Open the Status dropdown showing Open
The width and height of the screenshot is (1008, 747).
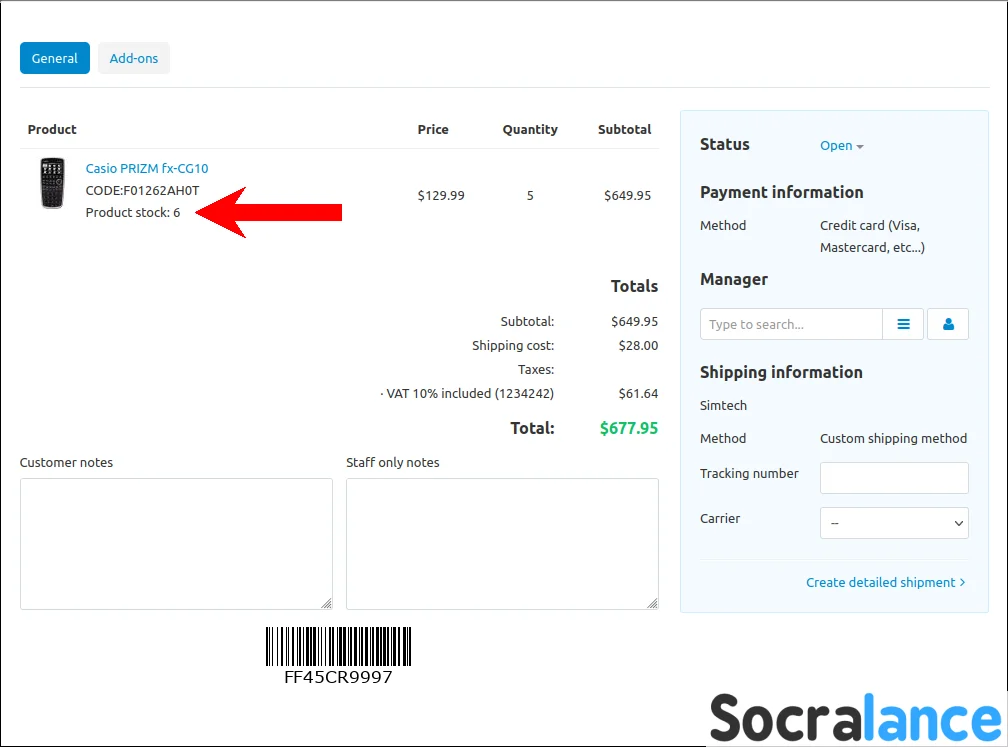coord(841,146)
